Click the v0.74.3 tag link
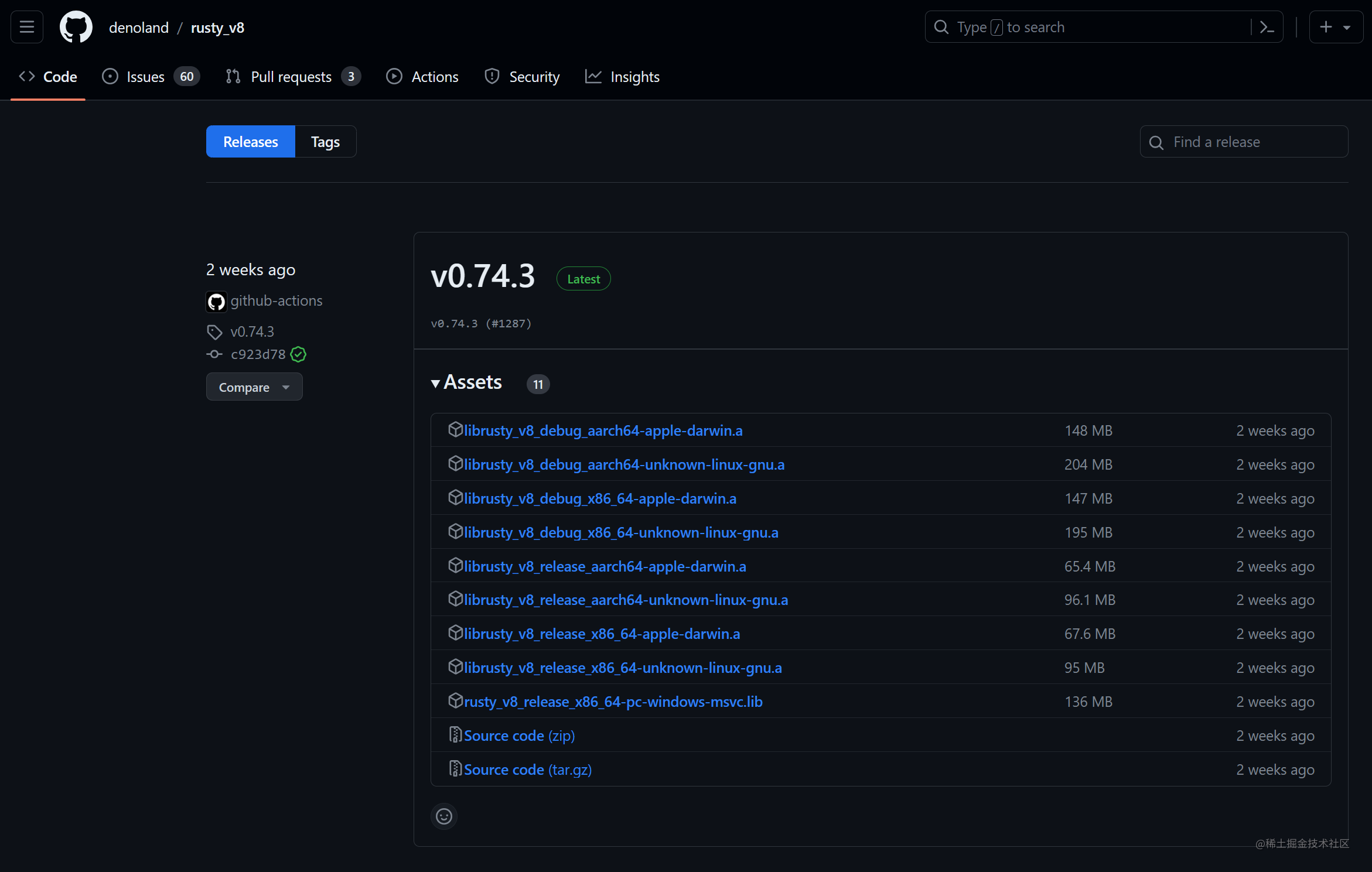This screenshot has width=1372, height=872. [252, 331]
